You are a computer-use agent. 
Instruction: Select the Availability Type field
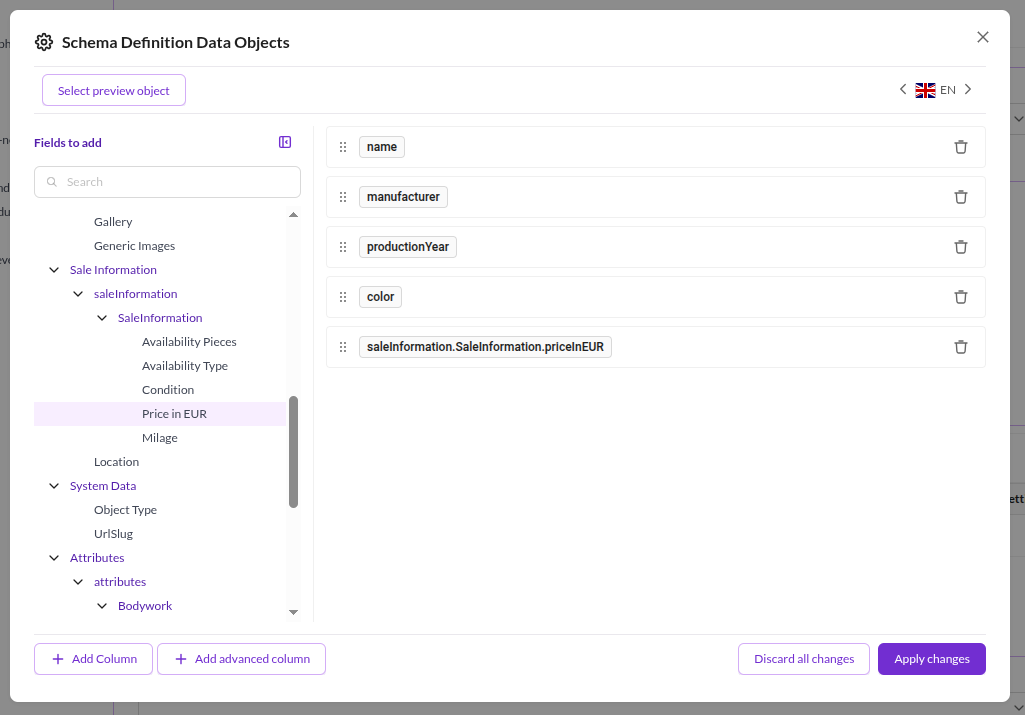pos(184,366)
